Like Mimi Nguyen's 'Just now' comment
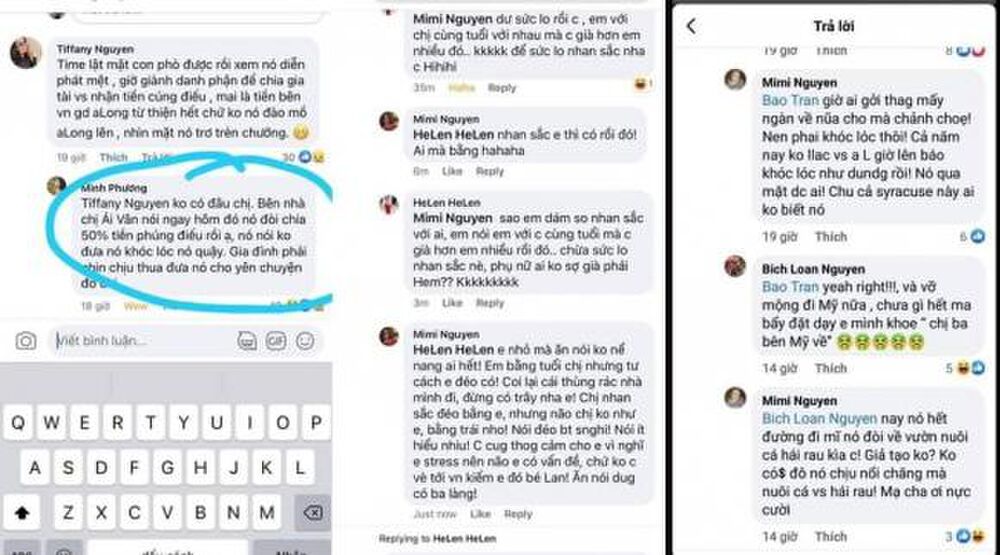 tap(480, 514)
